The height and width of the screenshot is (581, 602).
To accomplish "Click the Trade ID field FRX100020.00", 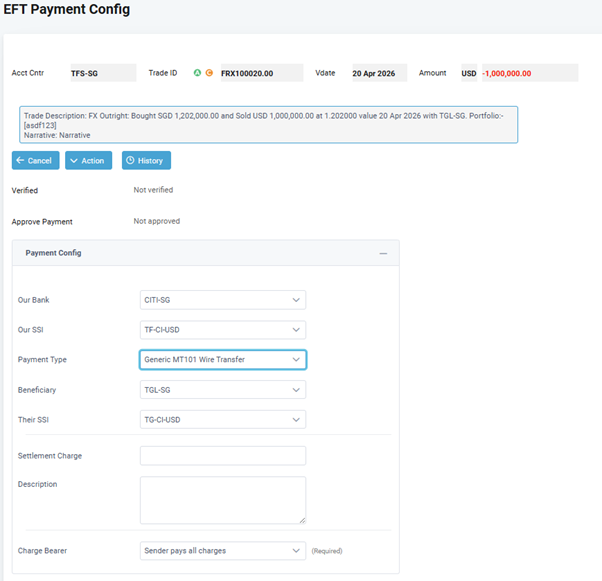I will click(259, 73).
